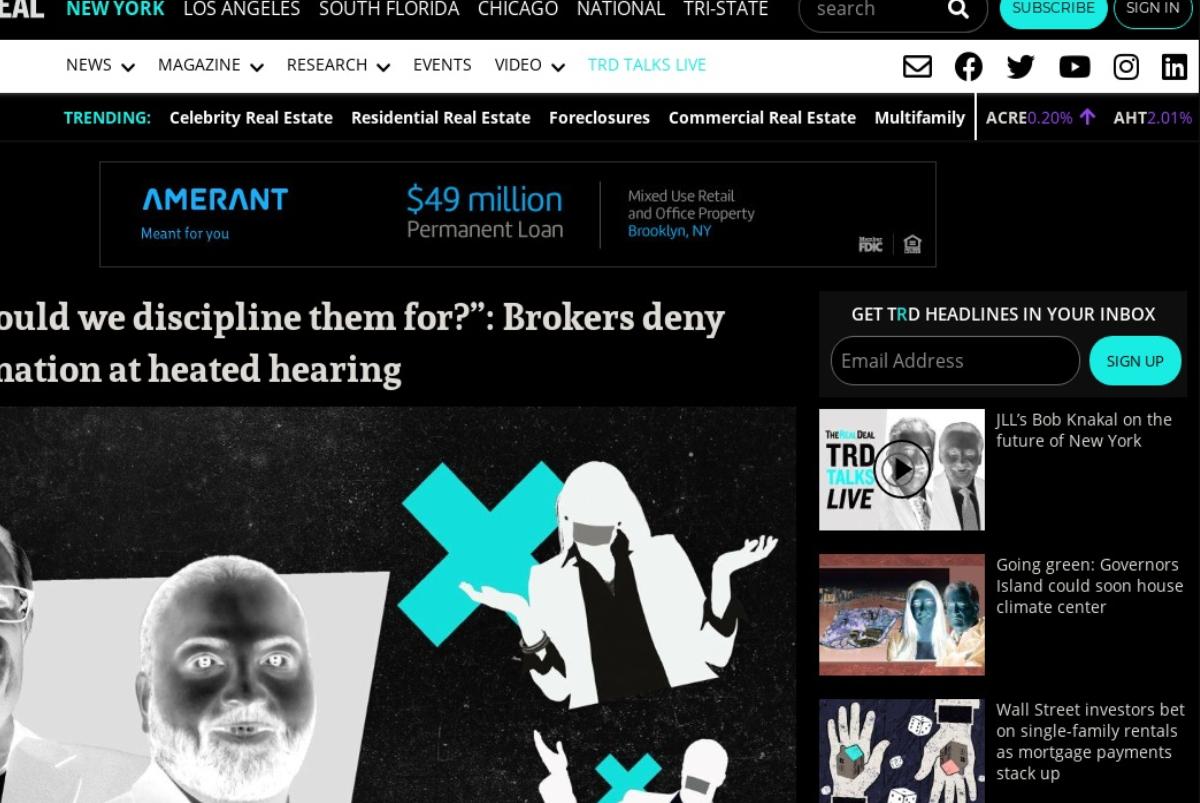Click the Amerant $49 million loan banner
Image resolution: width=1200 pixels, height=803 pixels.
point(518,214)
